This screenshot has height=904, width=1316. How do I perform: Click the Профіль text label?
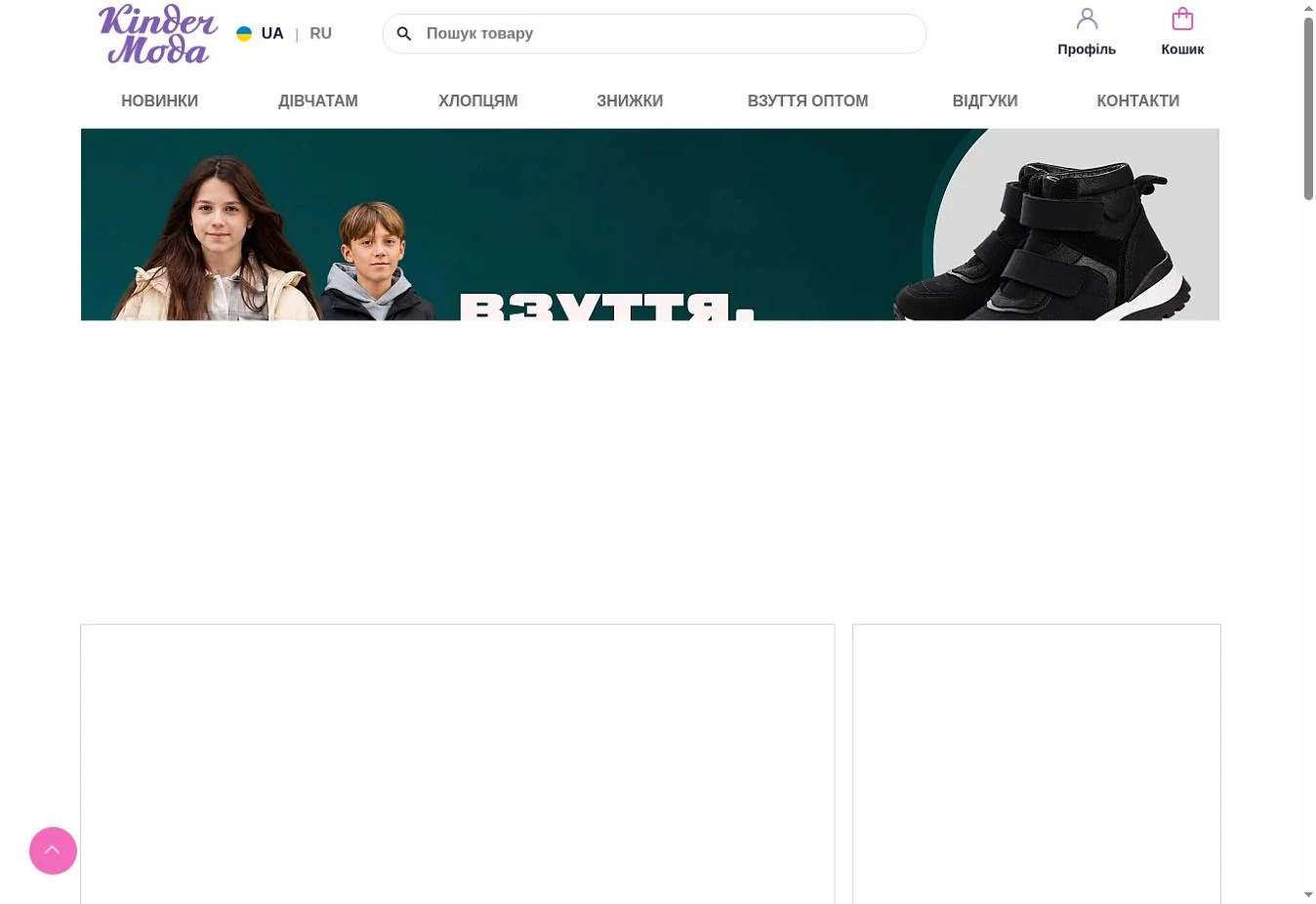(1087, 49)
